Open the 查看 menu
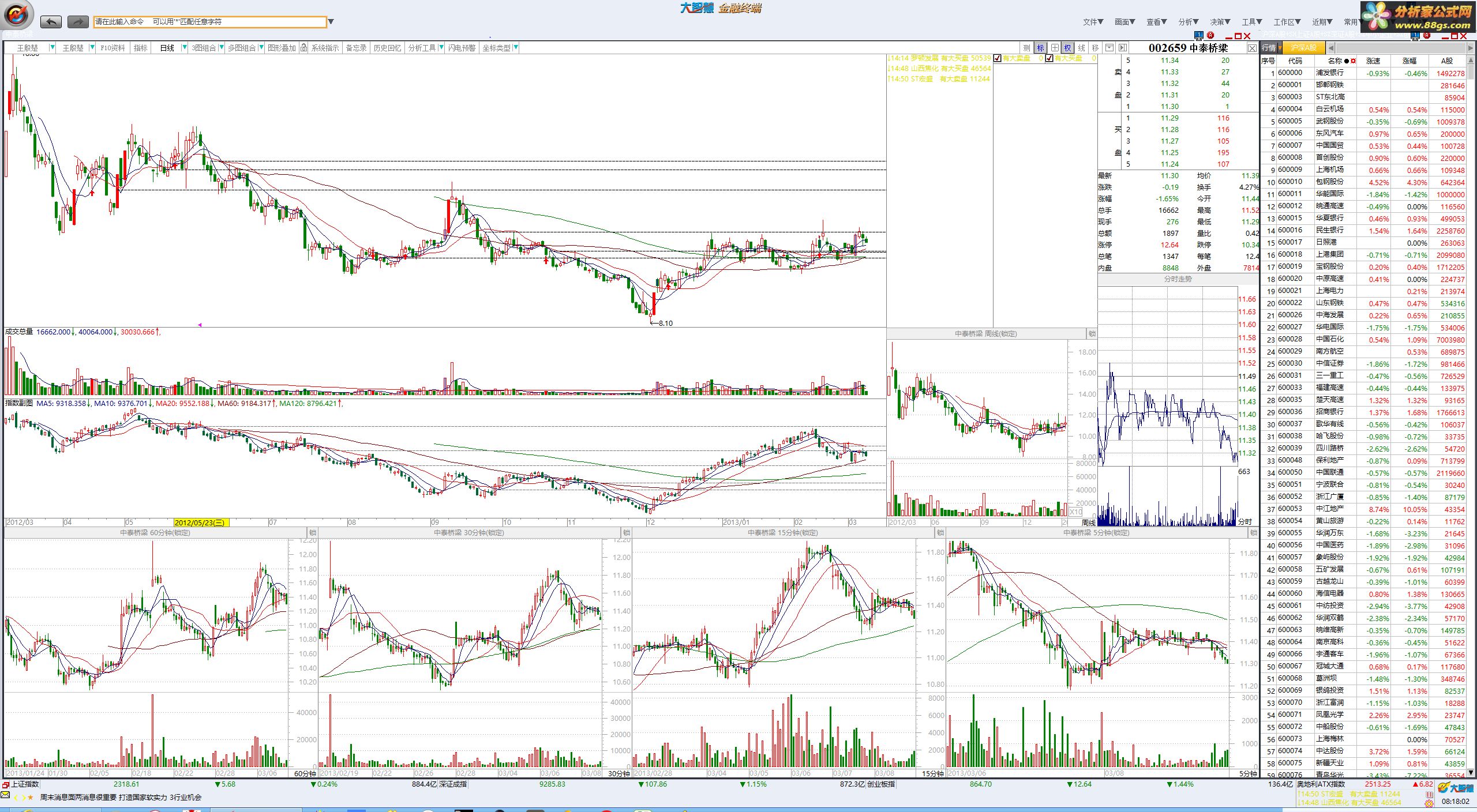 1156,22
